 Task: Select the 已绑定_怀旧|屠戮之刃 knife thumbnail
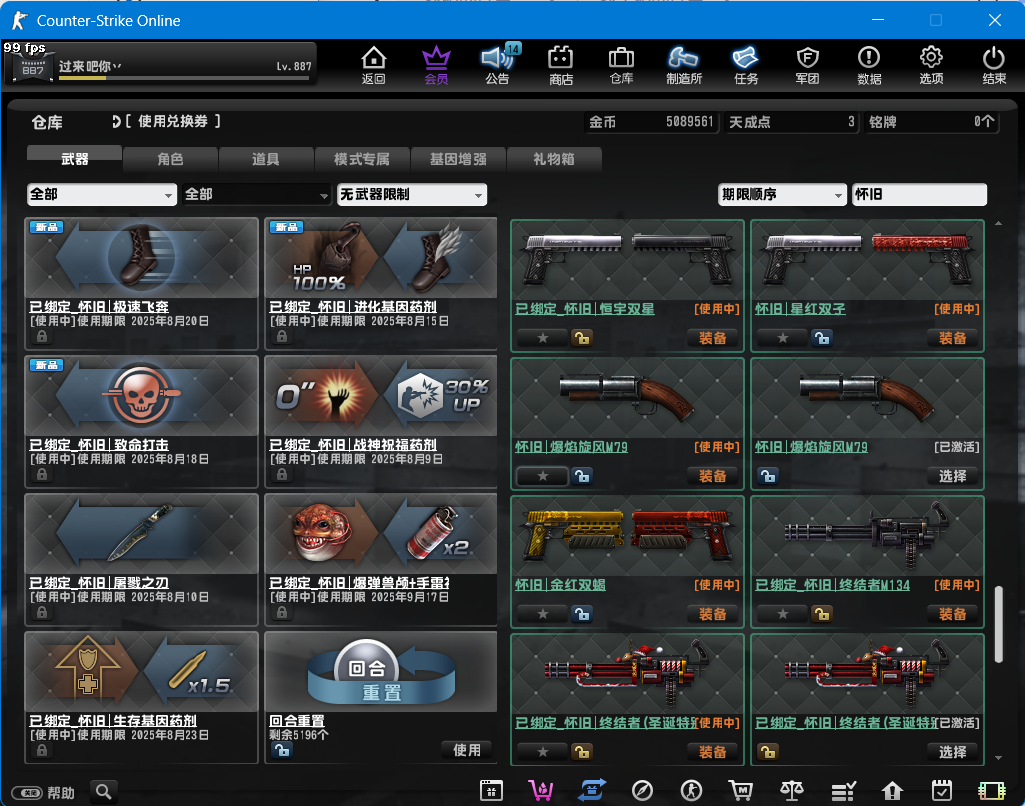[x=141, y=534]
